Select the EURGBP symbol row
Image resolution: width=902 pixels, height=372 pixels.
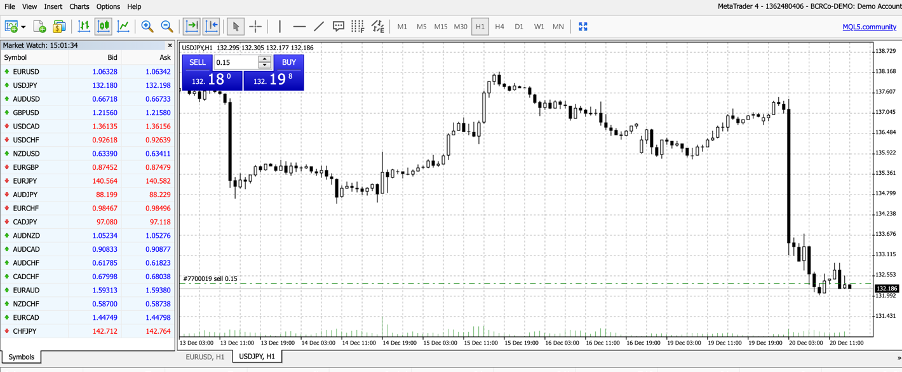[x=87, y=167]
